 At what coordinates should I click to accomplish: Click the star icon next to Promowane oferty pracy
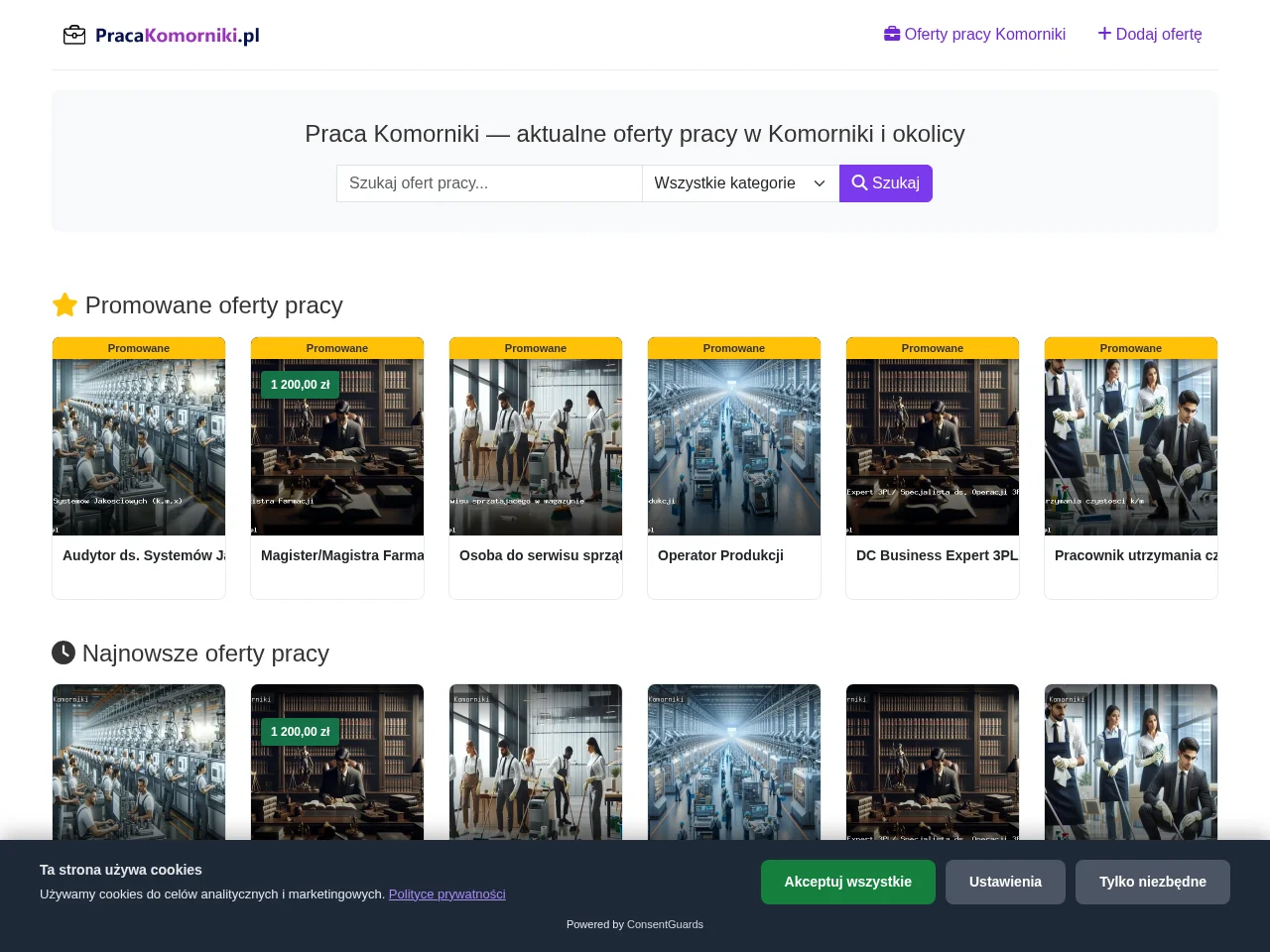(x=64, y=304)
